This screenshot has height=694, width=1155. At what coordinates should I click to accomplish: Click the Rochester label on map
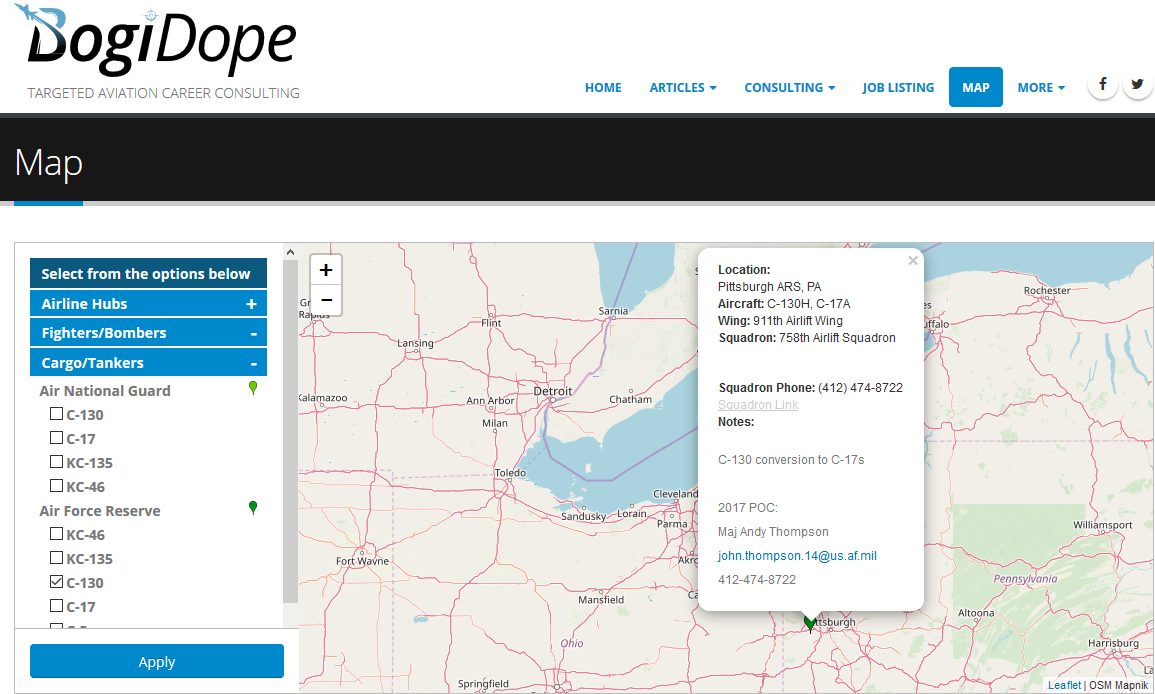(x=1047, y=290)
